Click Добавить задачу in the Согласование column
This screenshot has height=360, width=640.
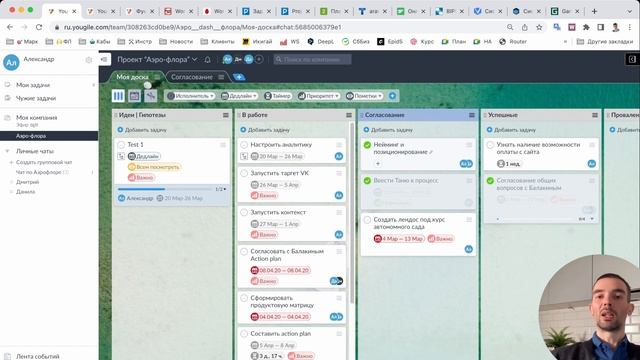(388, 130)
